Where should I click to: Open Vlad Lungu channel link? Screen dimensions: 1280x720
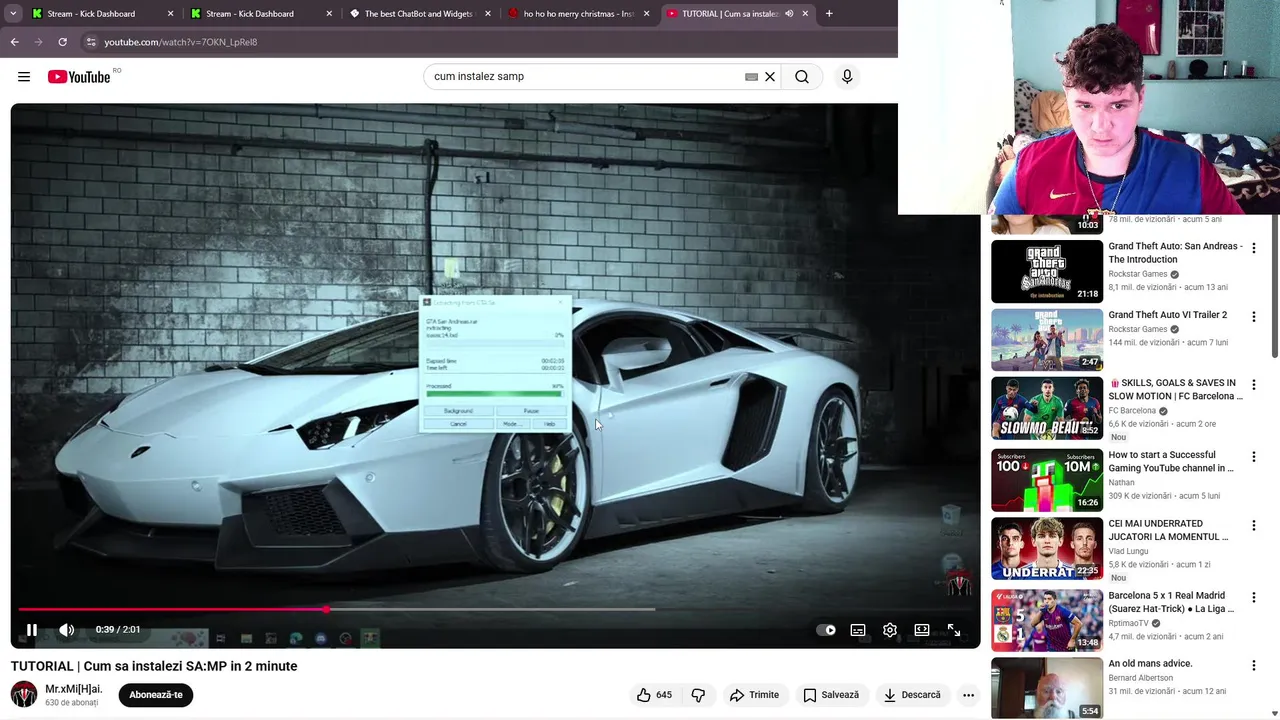point(1128,551)
